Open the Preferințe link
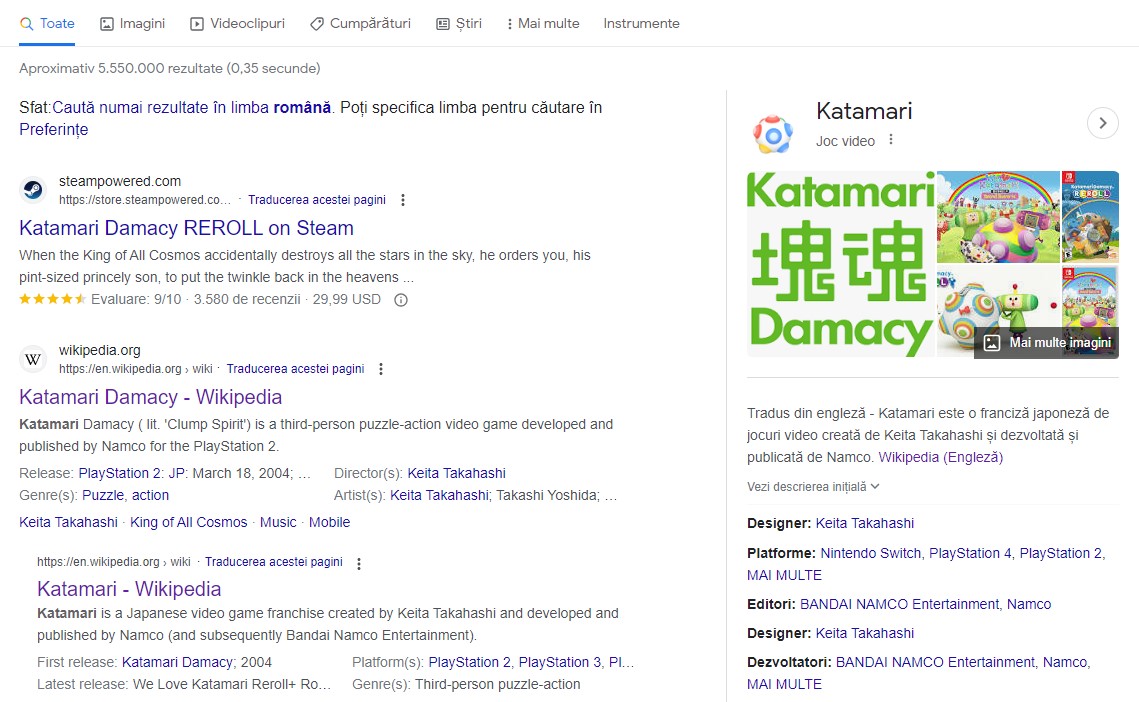 tap(54, 129)
